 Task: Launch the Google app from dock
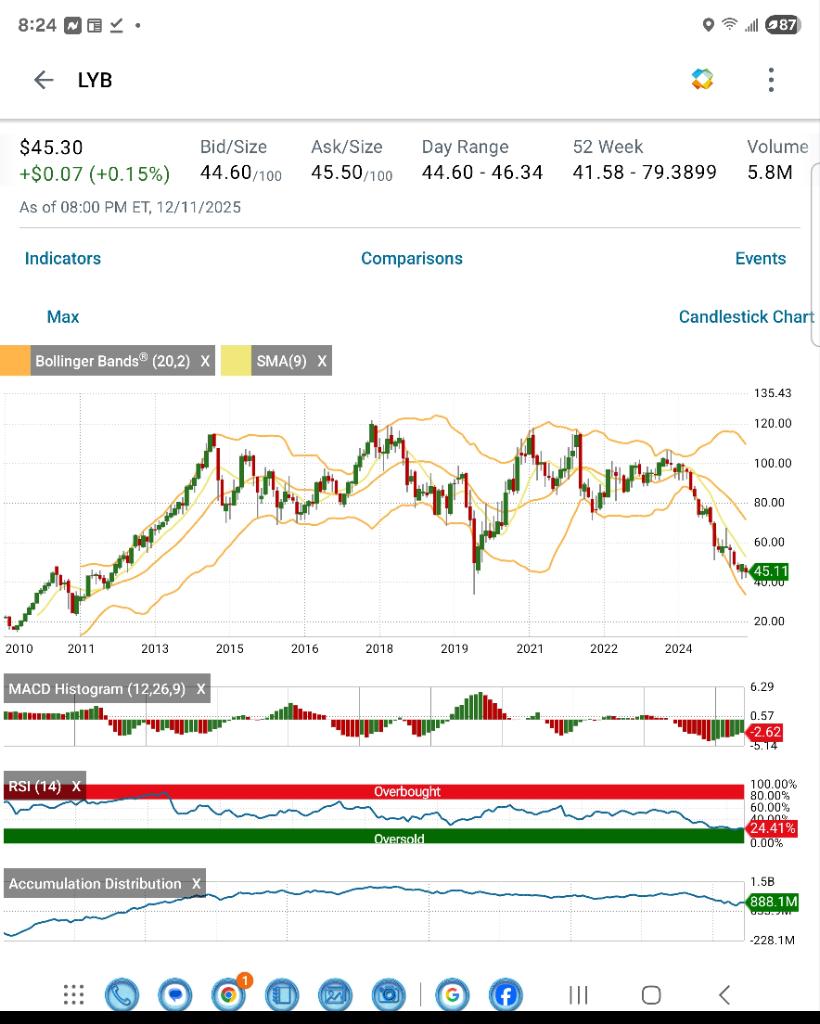tap(452, 995)
